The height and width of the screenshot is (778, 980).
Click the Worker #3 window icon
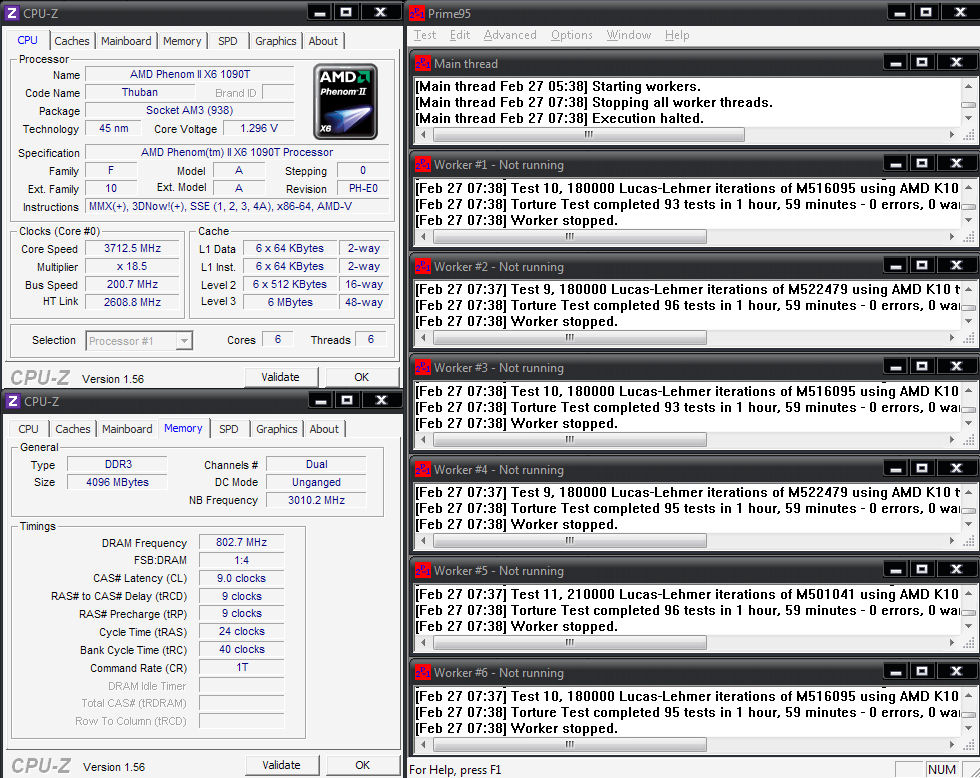click(x=422, y=367)
